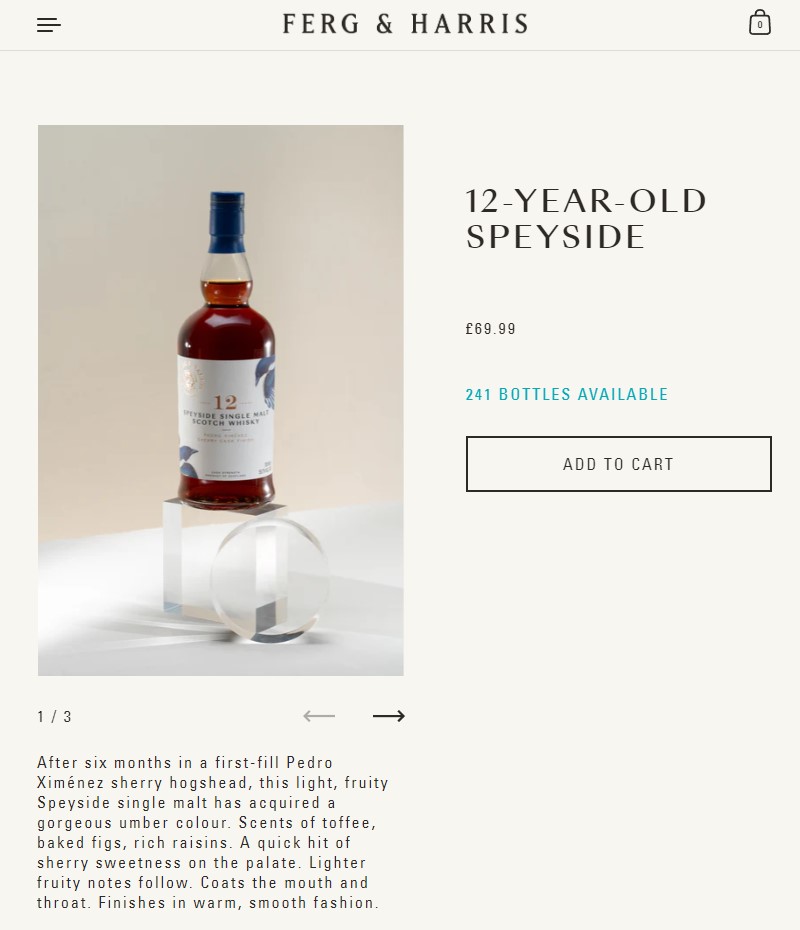Go to next product image arrow
The image size is (800, 930).
tap(389, 716)
